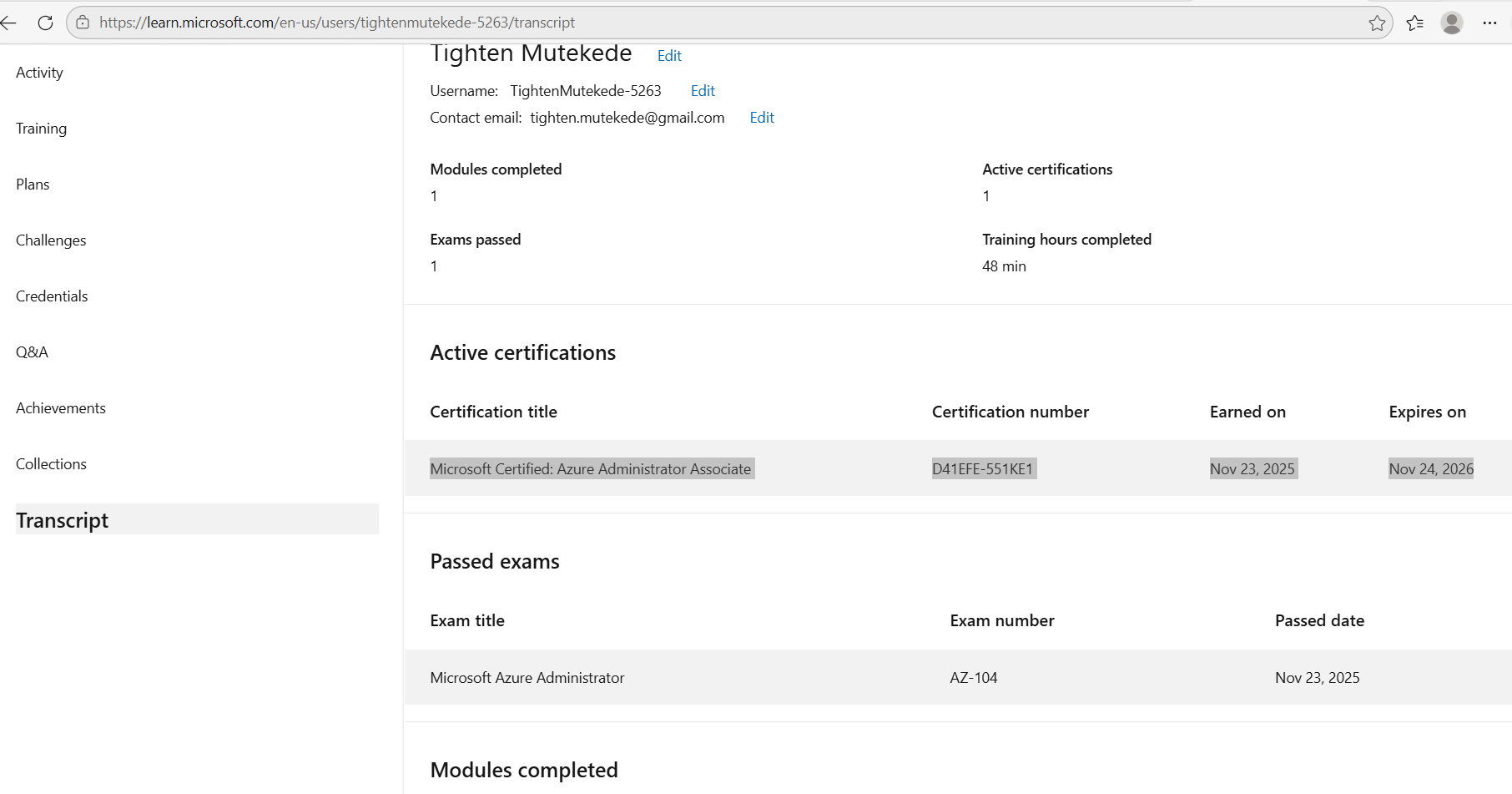Click the Expires on column header
Viewport: 1512px width, 794px height.
click(1427, 412)
